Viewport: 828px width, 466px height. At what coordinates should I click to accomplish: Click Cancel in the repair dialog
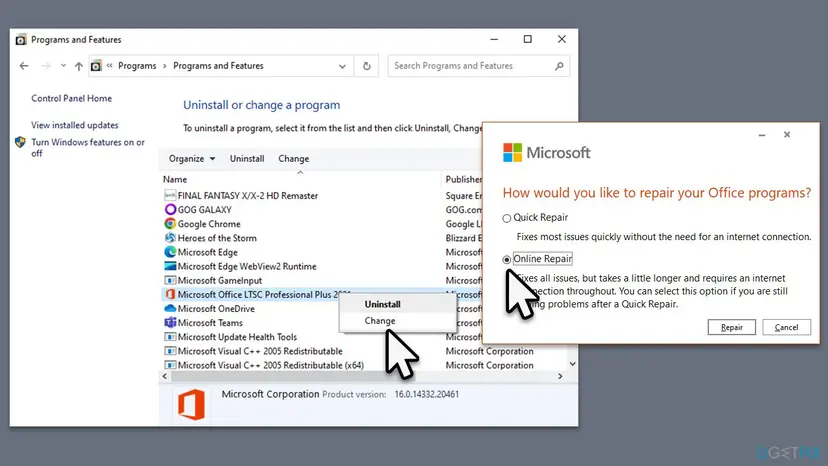(x=786, y=327)
